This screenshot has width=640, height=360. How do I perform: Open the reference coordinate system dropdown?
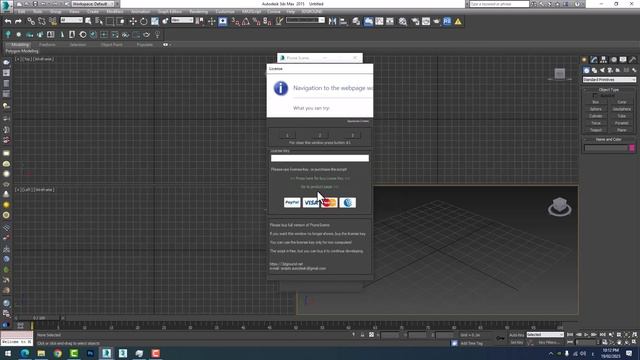(x=182, y=20)
